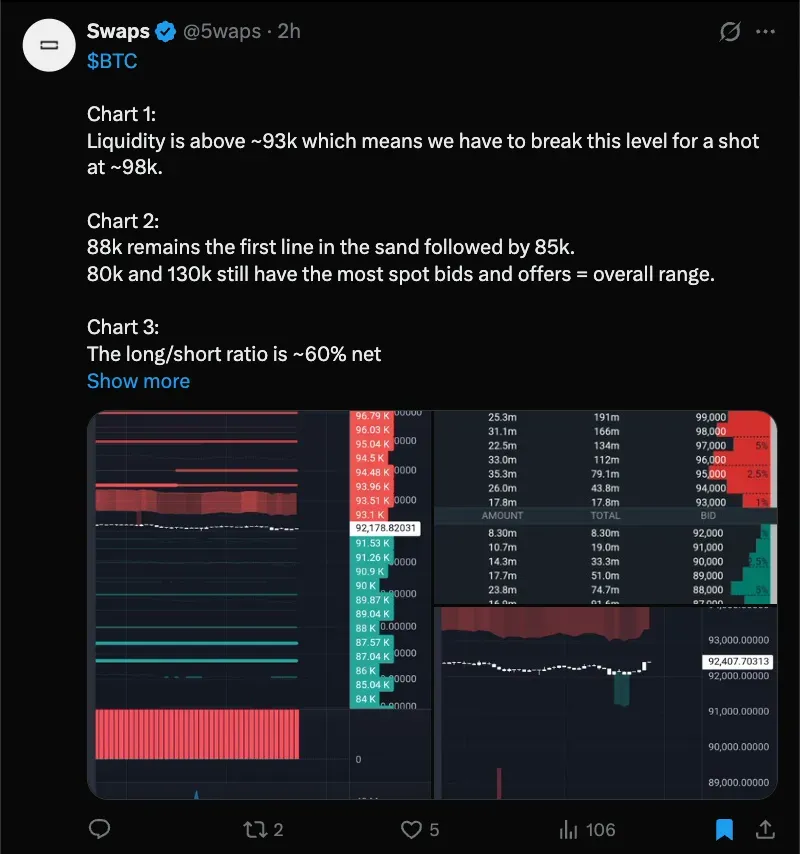The height and width of the screenshot is (854, 800).
Task: Toggle the blue bookmark icon off
Action: coord(724,829)
